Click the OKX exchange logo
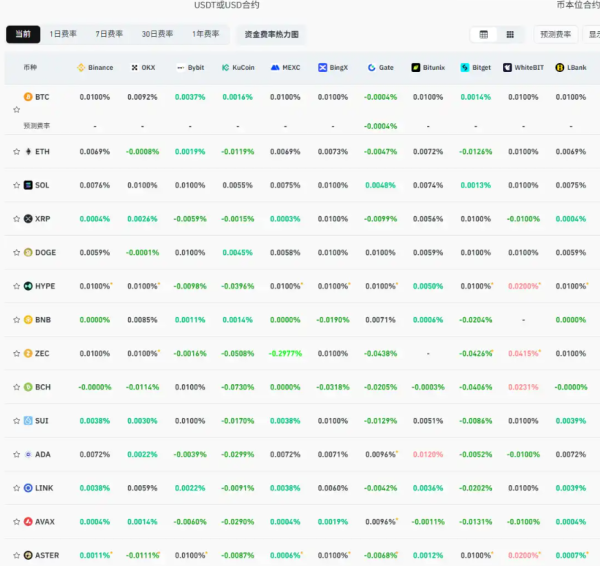600x566 pixels. click(x=135, y=68)
